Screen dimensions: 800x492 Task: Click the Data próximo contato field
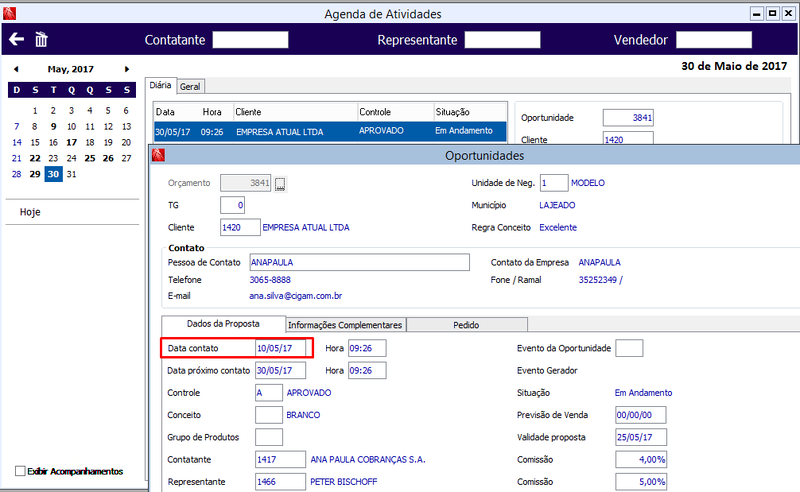(280, 370)
